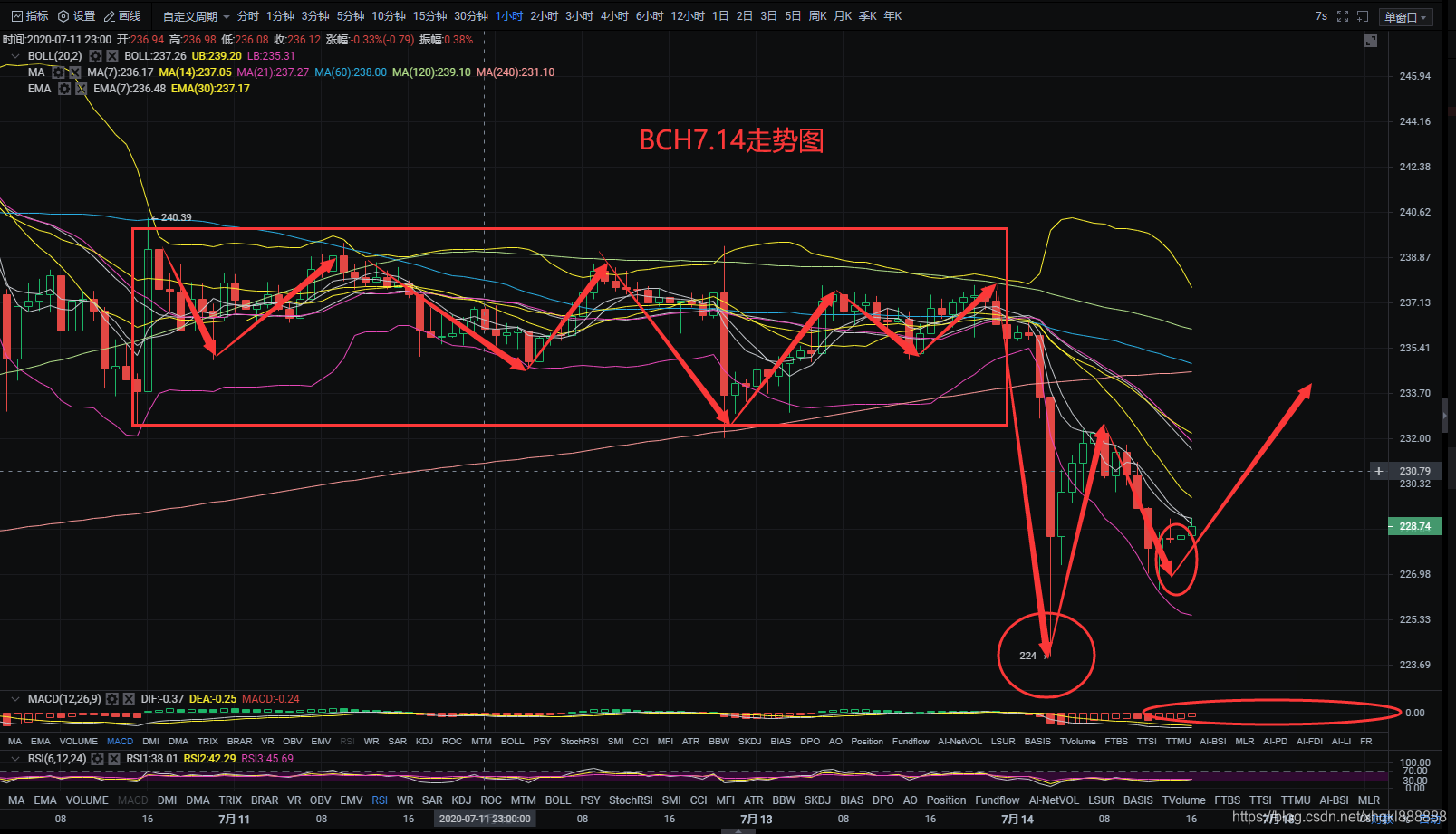Toggle AI-NetVOL in MACD panel indicator row

point(960,742)
